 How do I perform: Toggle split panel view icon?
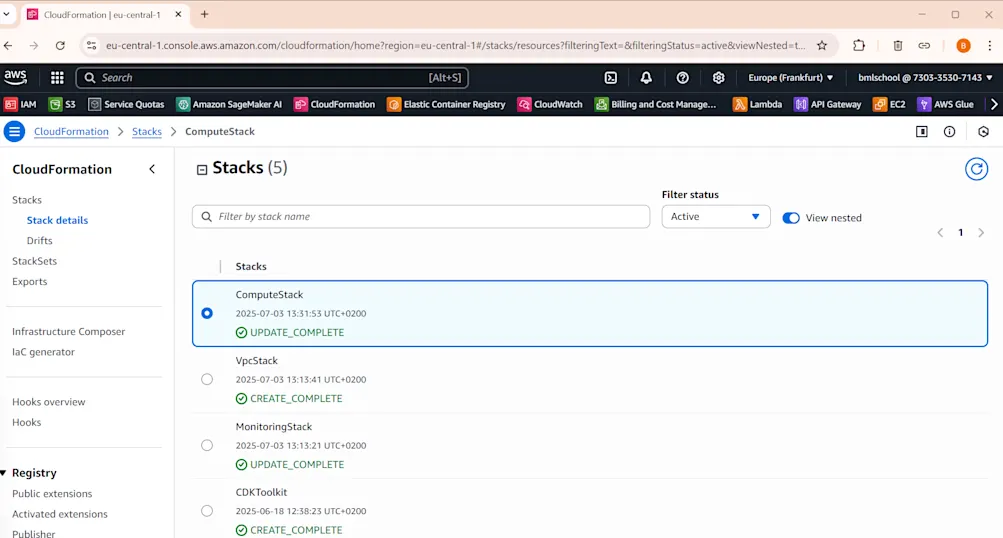click(x=922, y=131)
